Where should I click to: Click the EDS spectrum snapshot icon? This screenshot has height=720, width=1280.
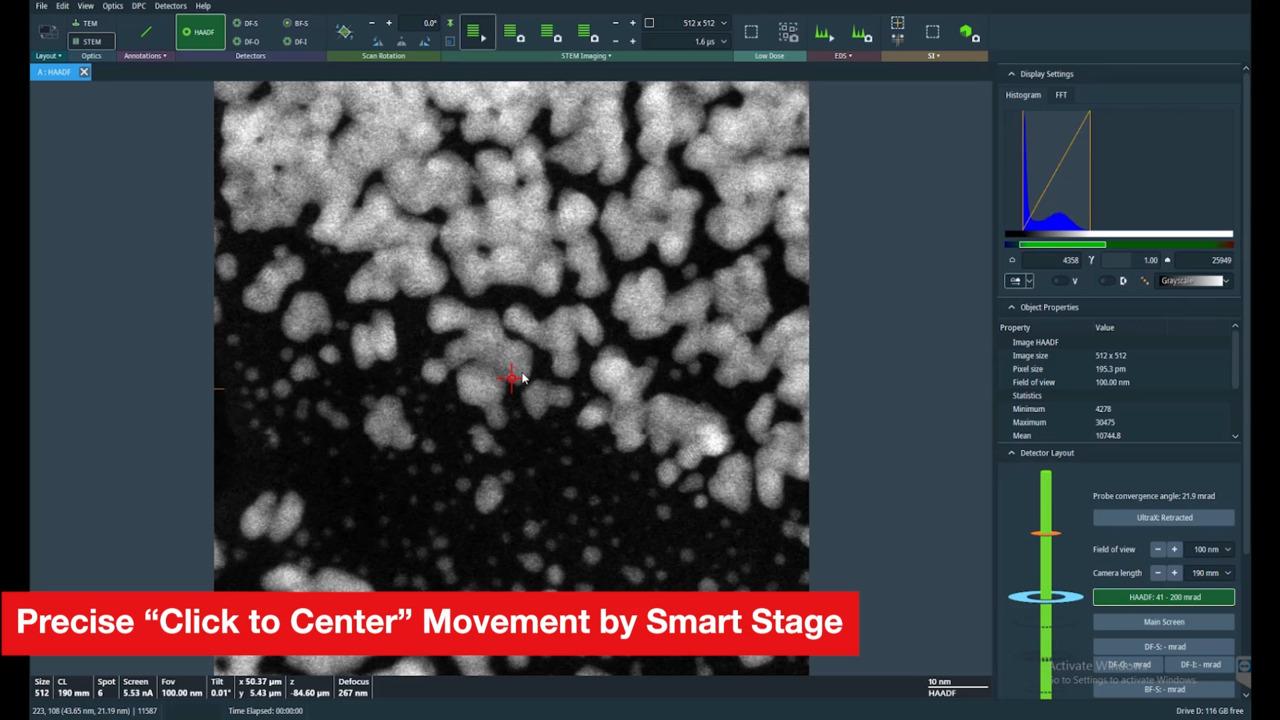(x=861, y=32)
